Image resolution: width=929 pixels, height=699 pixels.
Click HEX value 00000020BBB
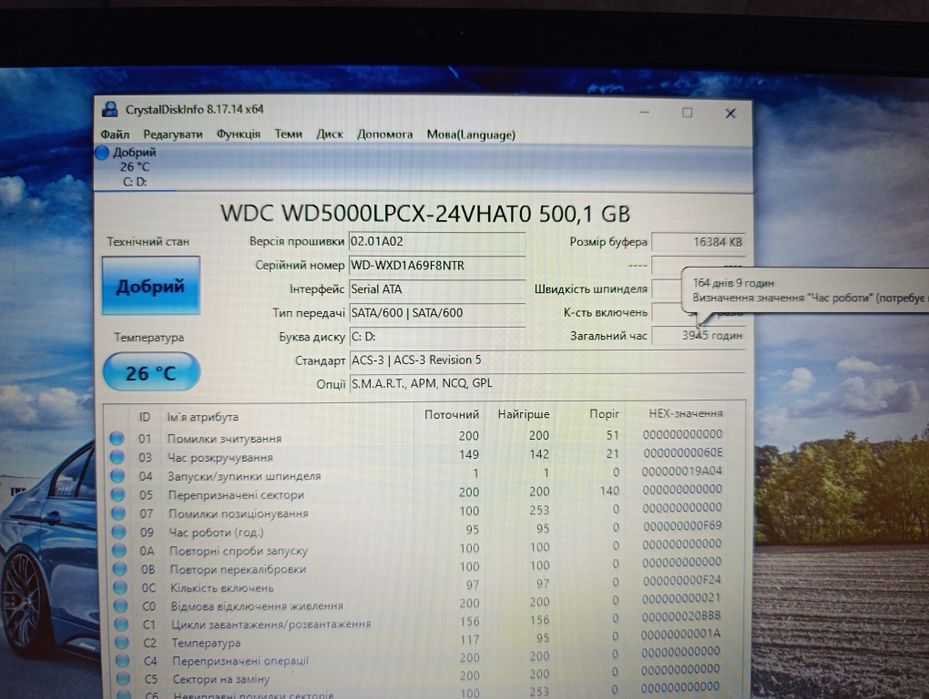(681, 616)
